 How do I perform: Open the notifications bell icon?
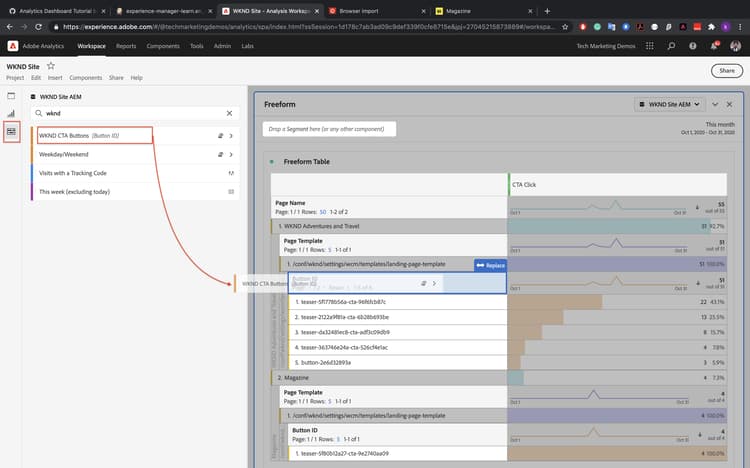tap(714, 46)
